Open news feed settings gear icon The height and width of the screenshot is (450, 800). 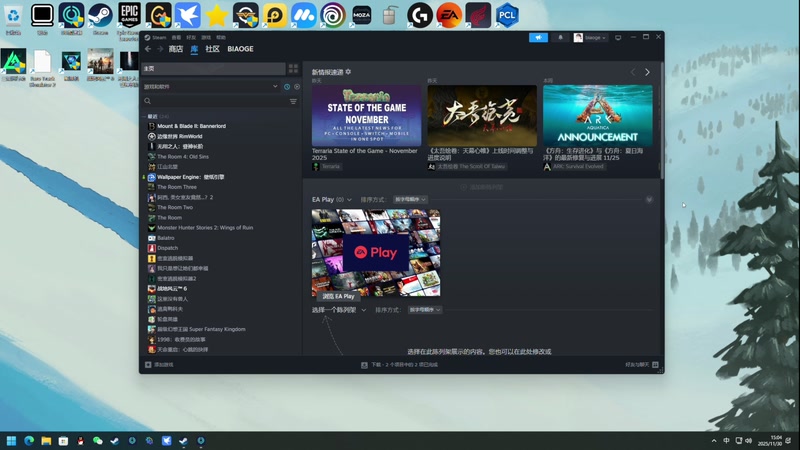pyautogui.click(x=348, y=72)
